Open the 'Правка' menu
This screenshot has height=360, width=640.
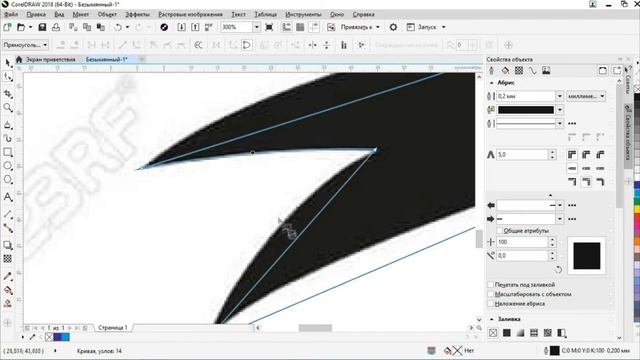pyautogui.click(x=36, y=14)
